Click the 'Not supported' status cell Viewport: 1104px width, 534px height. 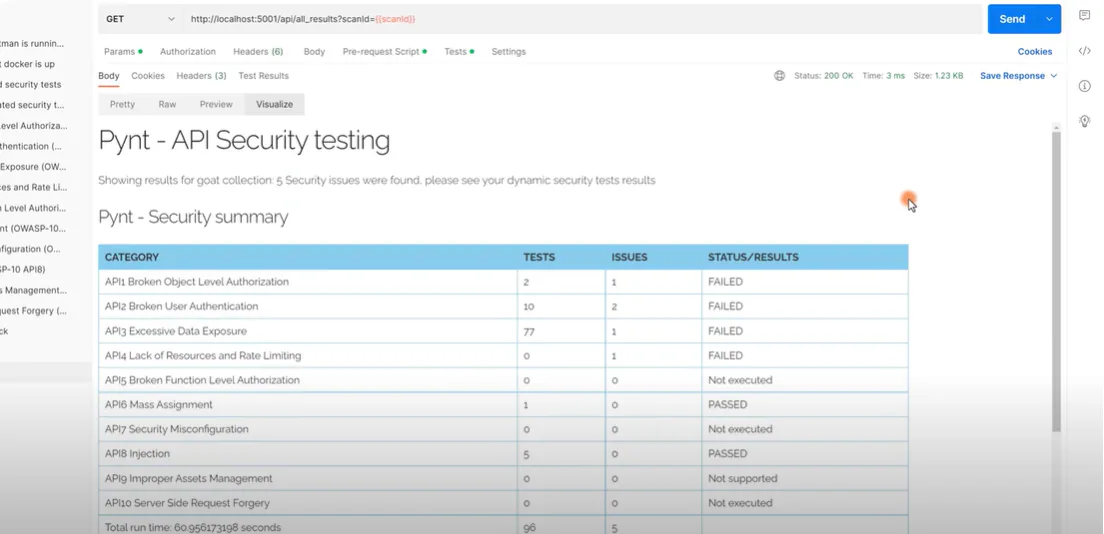(805, 478)
